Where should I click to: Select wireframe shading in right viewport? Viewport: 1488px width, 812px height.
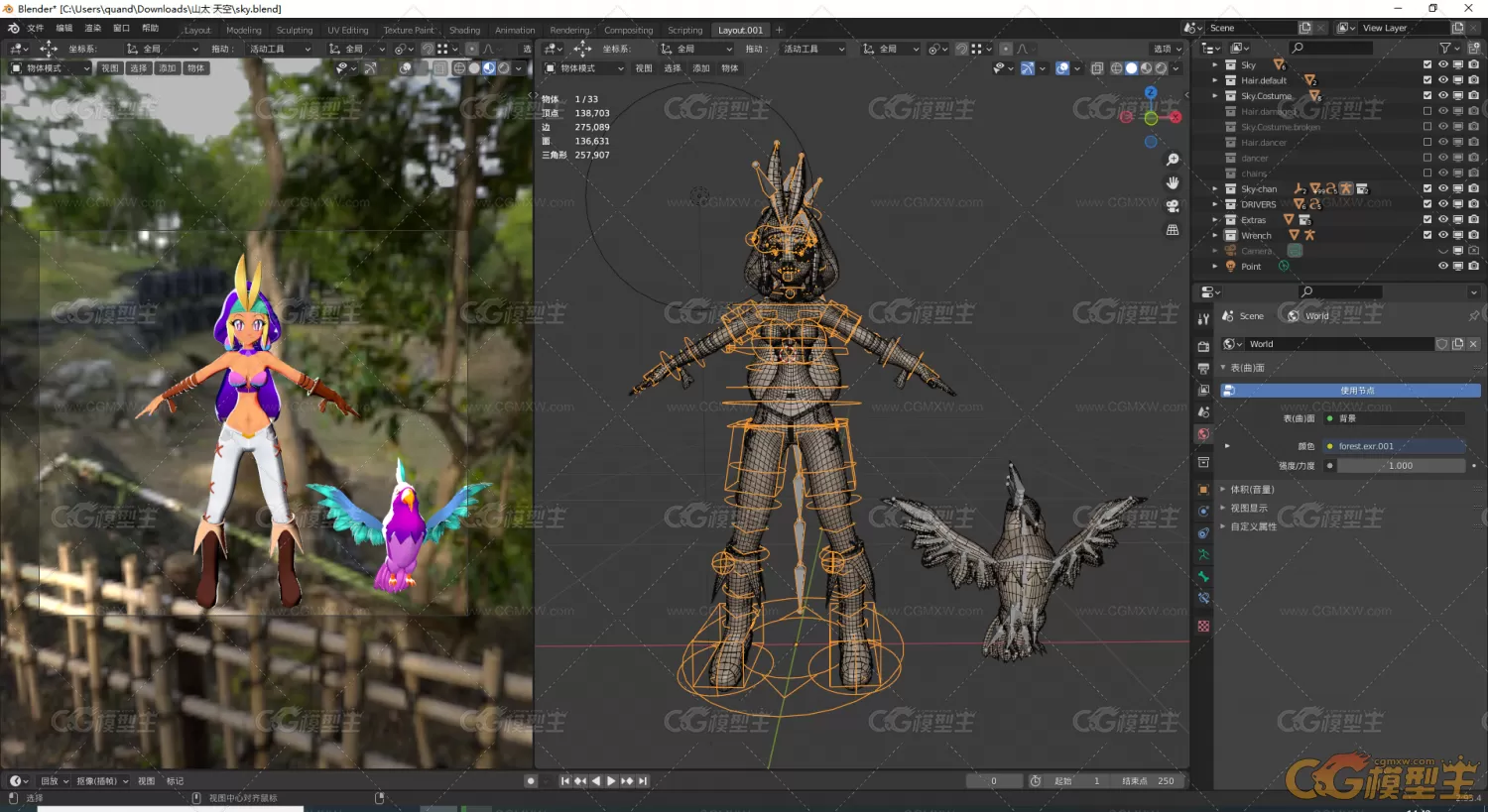tap(1116, 68)
